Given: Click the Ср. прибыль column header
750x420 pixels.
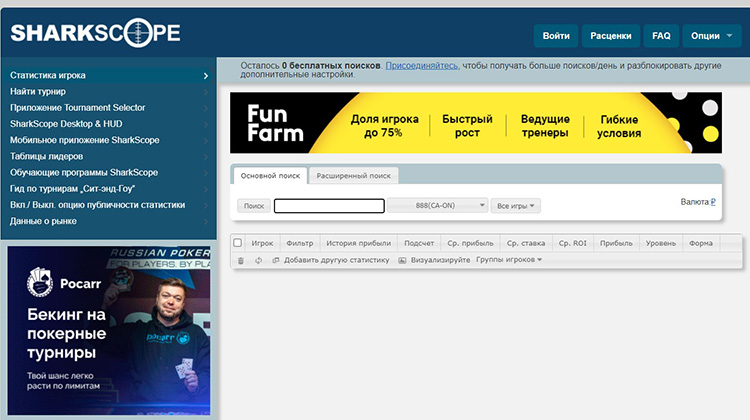Looking at the screenshot, I should [x=470, y=243].
